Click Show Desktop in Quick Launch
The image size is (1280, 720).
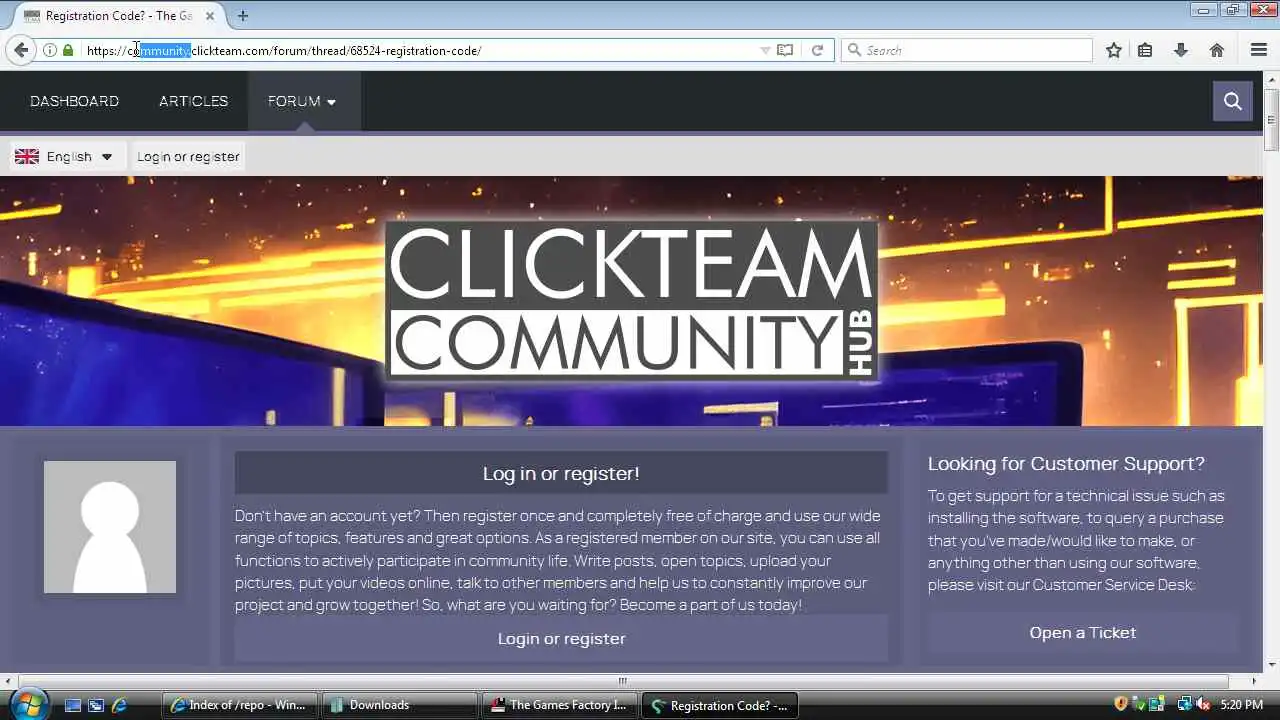pyautogui.click(x=72, y=705)
